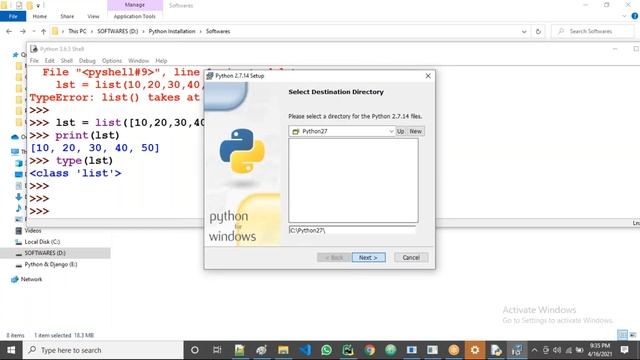640x360 pixels.
Task: Click the Explorer Forward arrow
Action: (x=23, y=31)
